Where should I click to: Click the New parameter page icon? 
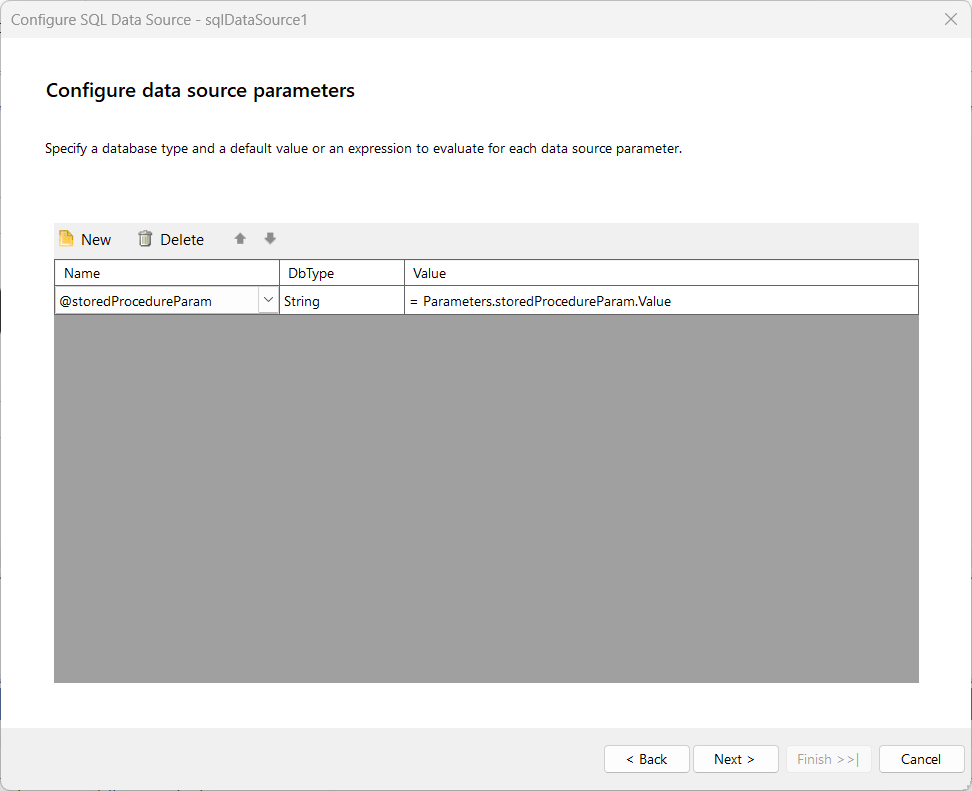click(66, 239)
